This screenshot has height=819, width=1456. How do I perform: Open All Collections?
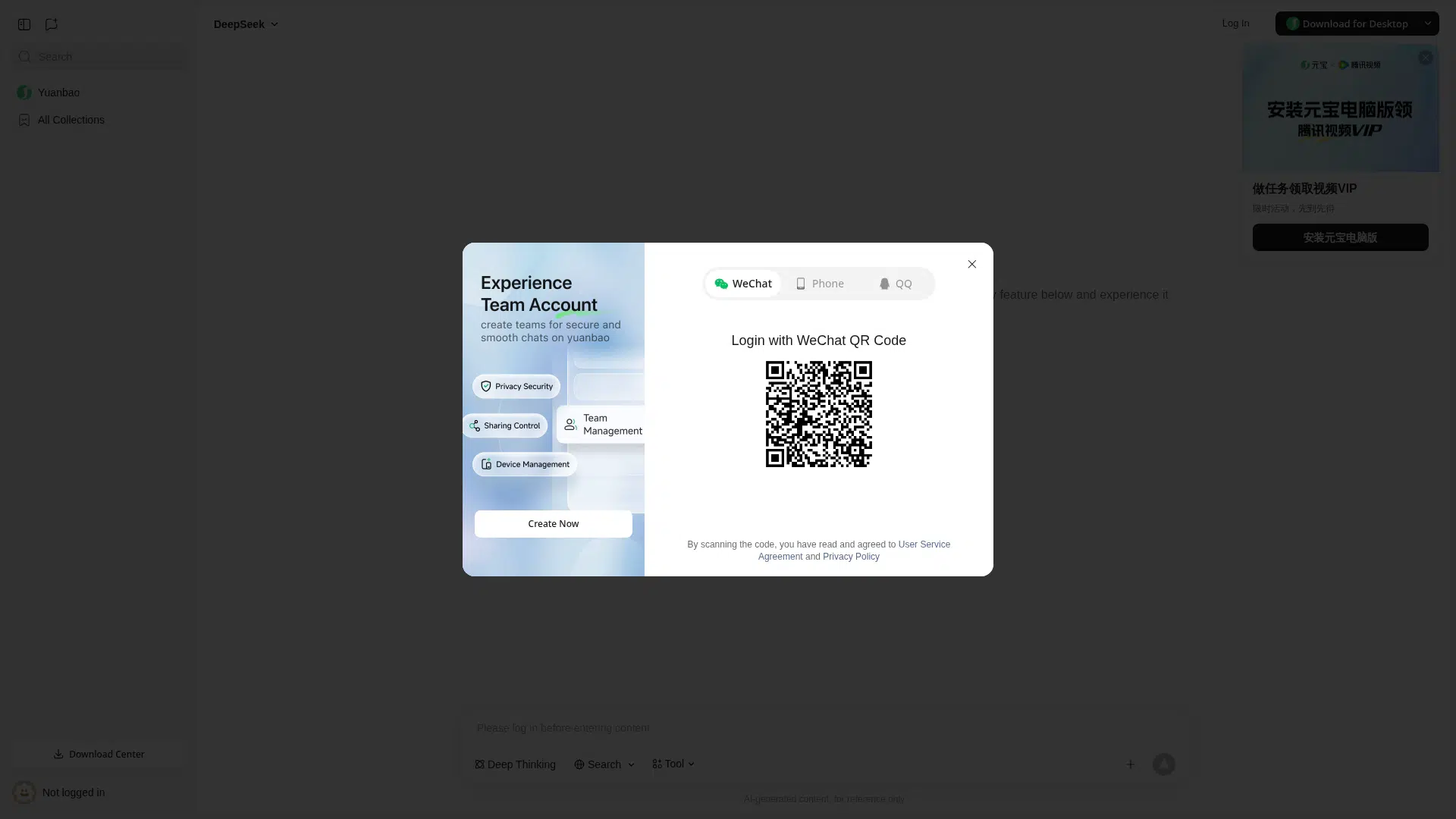[x=71, y=120]
